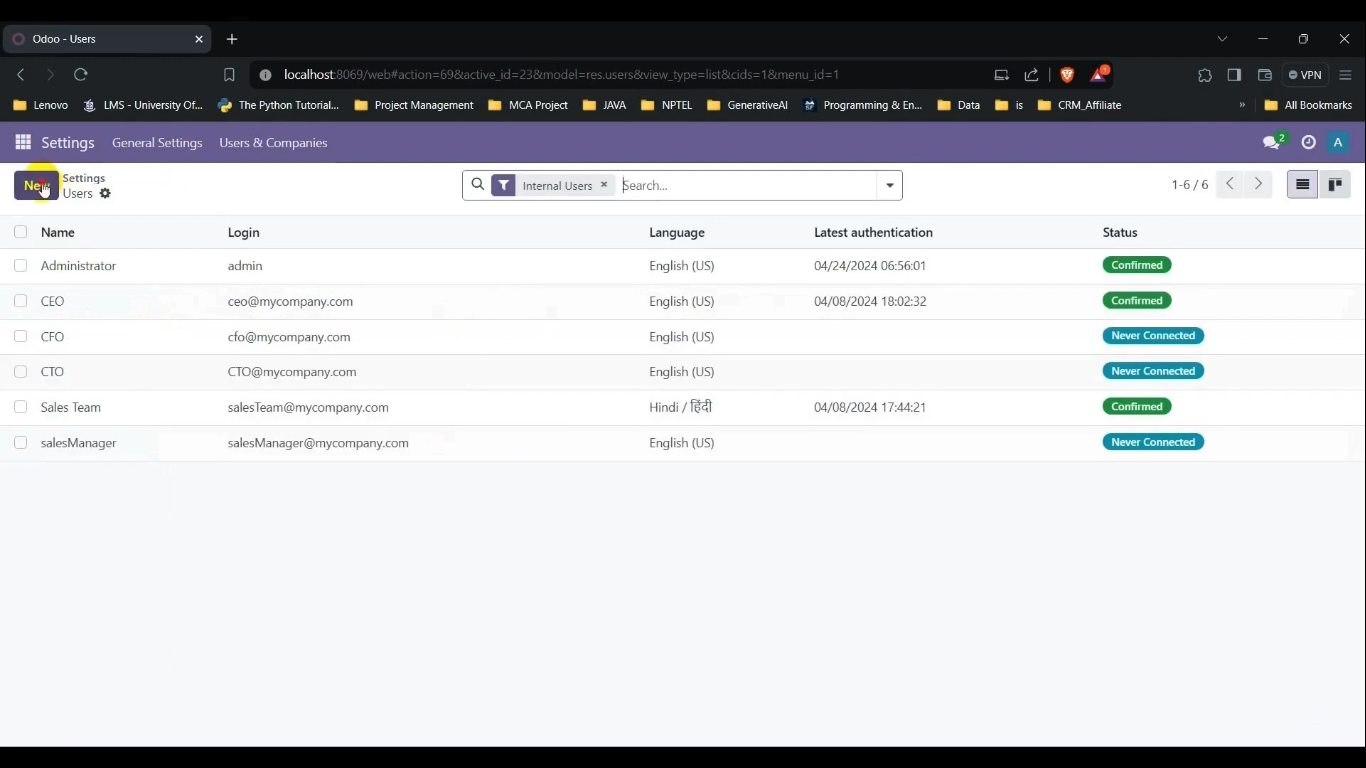The image size is (1366, 768).
Task: Check the salesManager row checkbox
Action: pyautogui.click(x=20, y=443)
